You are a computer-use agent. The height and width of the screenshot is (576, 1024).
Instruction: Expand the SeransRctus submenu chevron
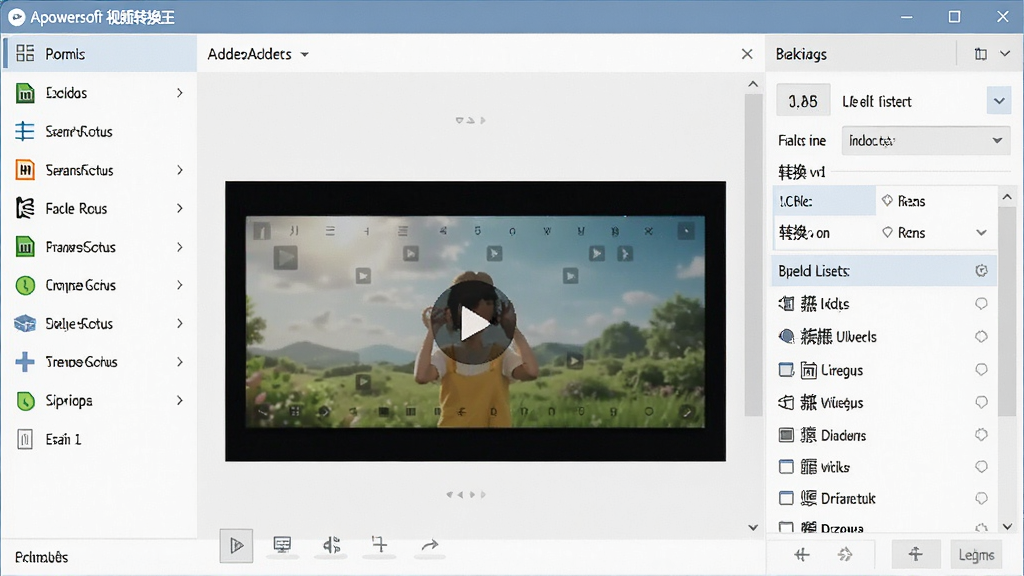180,170
